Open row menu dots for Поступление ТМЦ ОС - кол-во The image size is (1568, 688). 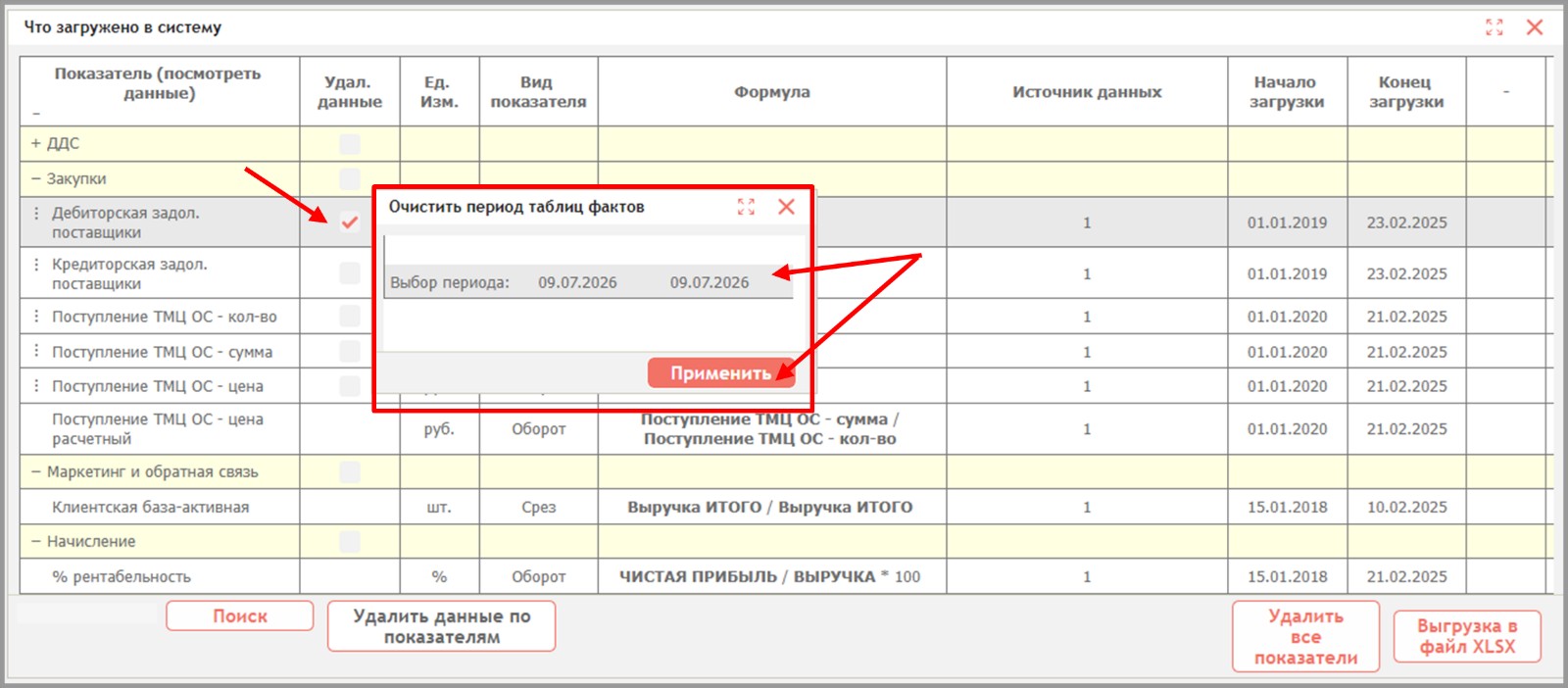36,316
